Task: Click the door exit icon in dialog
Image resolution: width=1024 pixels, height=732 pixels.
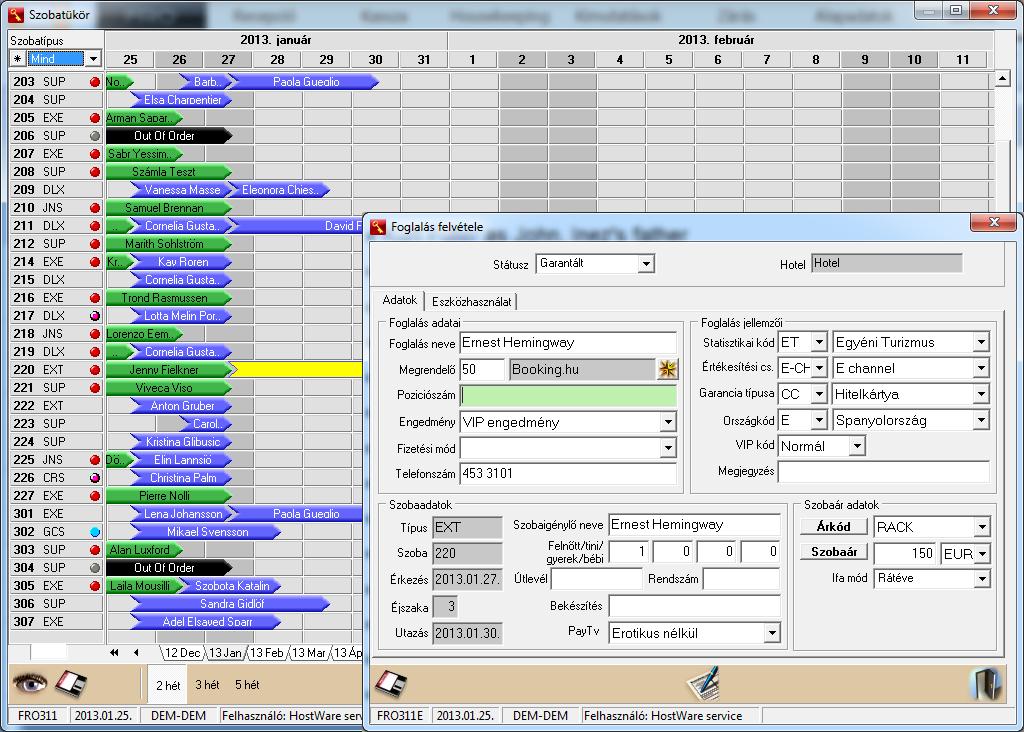Action: [986, 684]
